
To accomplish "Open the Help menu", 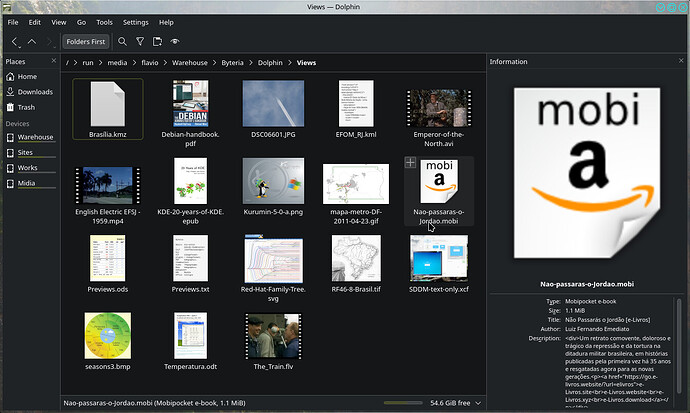I will [166, 22].
